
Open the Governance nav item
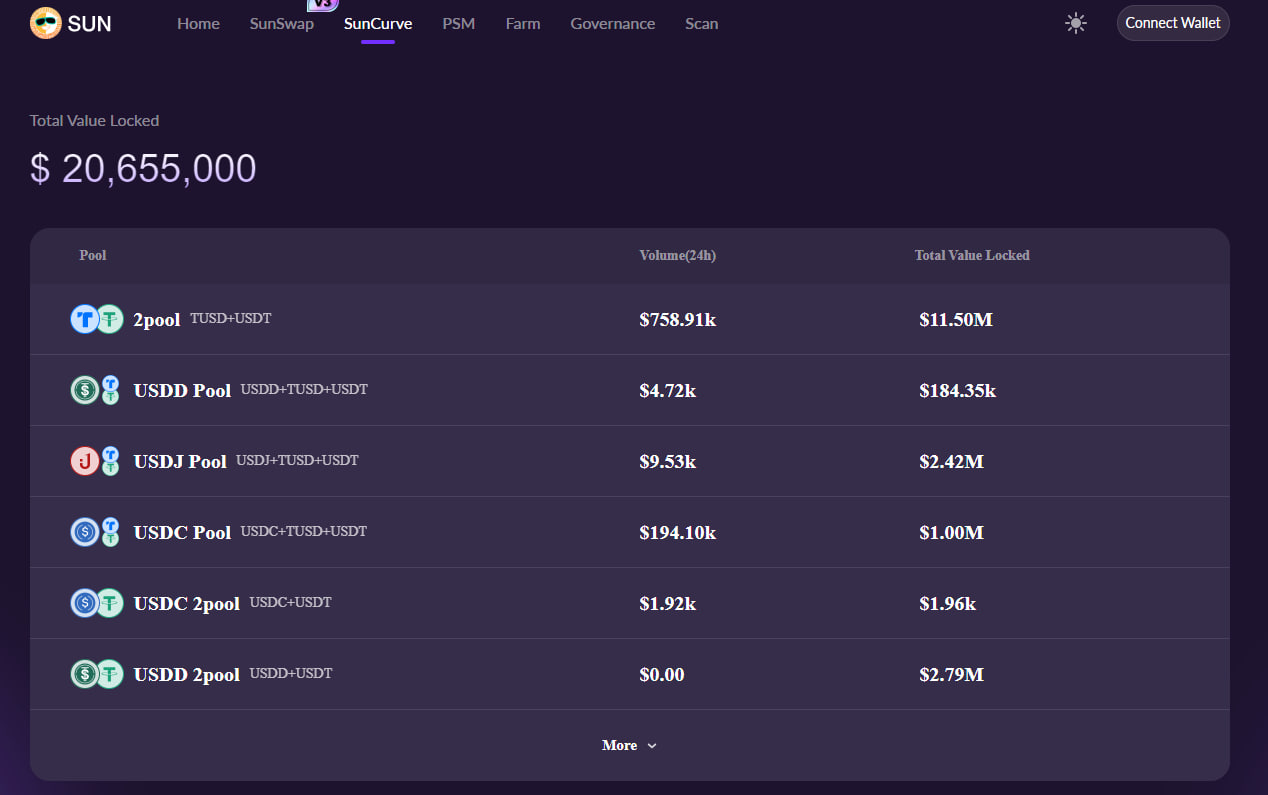[613, 23]
